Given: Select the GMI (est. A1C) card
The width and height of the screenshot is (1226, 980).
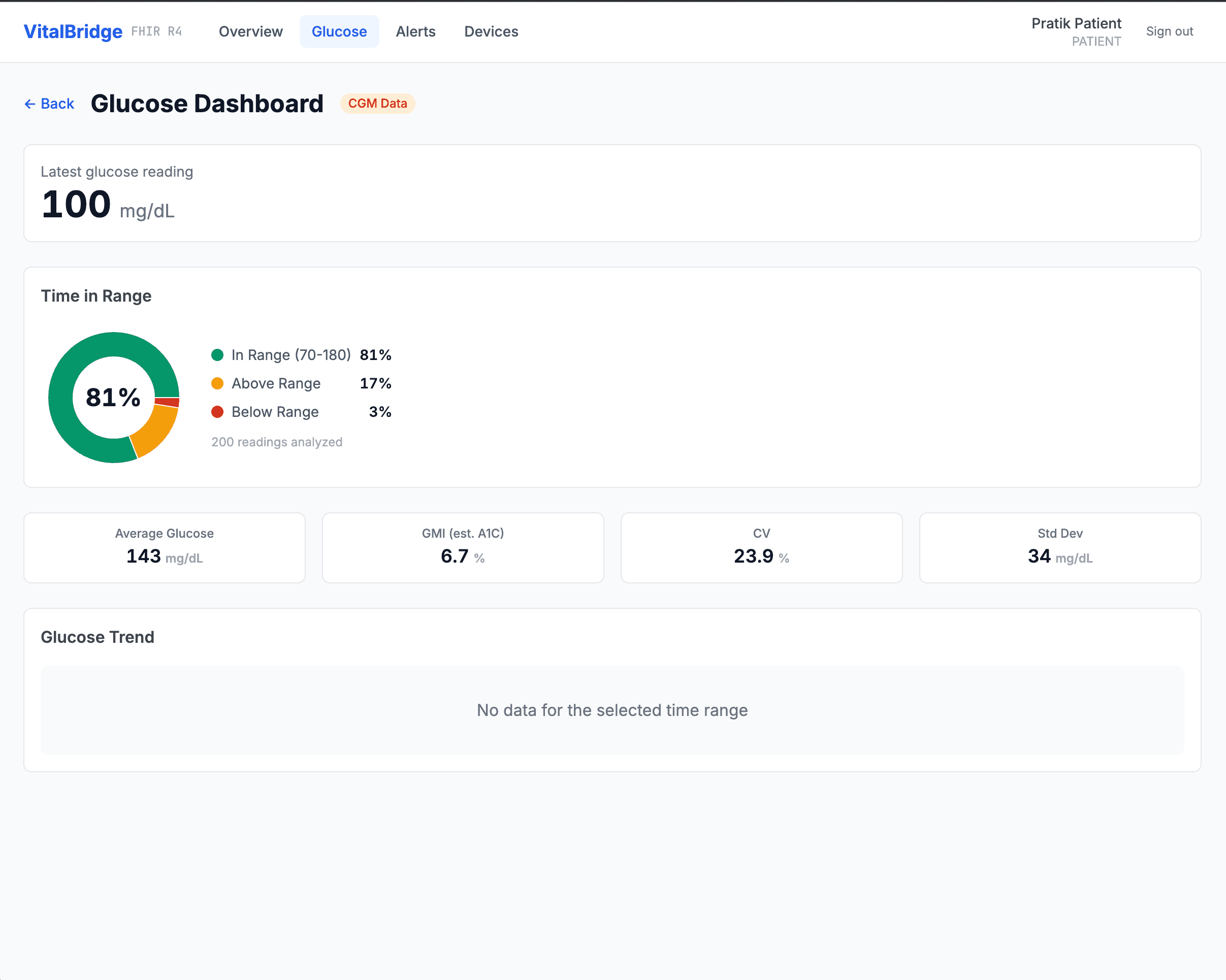Looking at the screenshot, I should click(x=463, y=548).
